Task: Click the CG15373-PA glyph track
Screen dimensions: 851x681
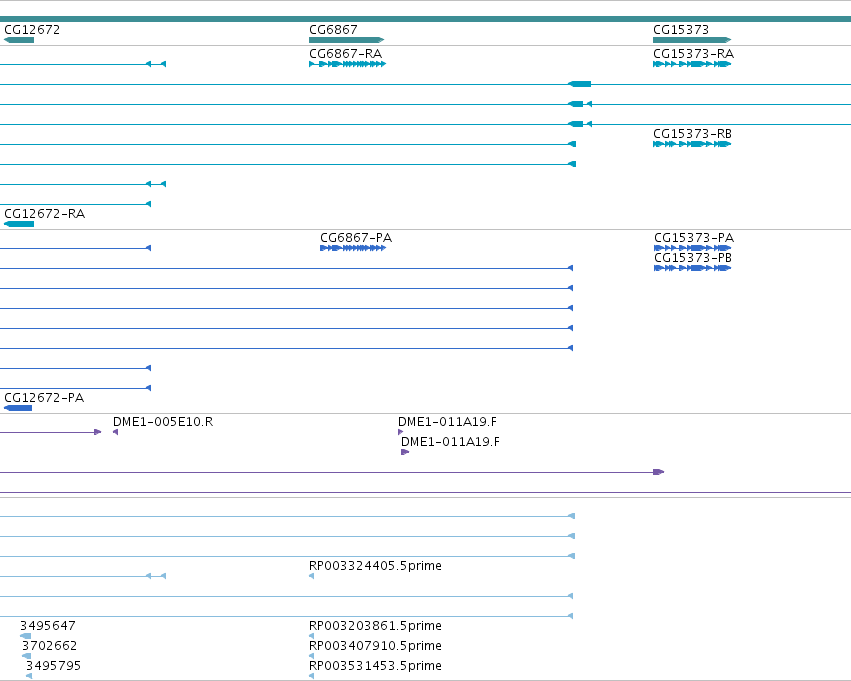Action: point(693,248)
